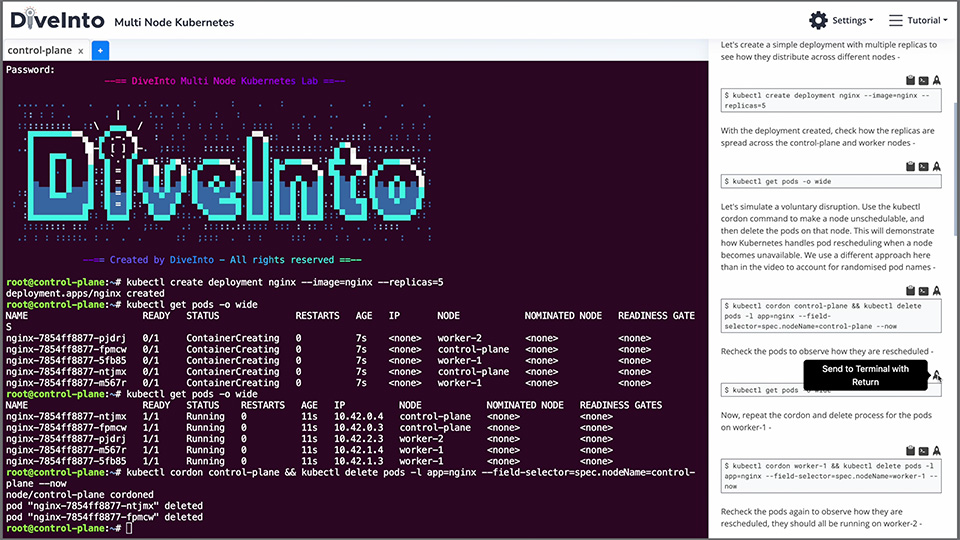Click IP address 10.42.0.3 in terminal
The height and width of the screenshot is (540, 960).
(x=359, y=427)
